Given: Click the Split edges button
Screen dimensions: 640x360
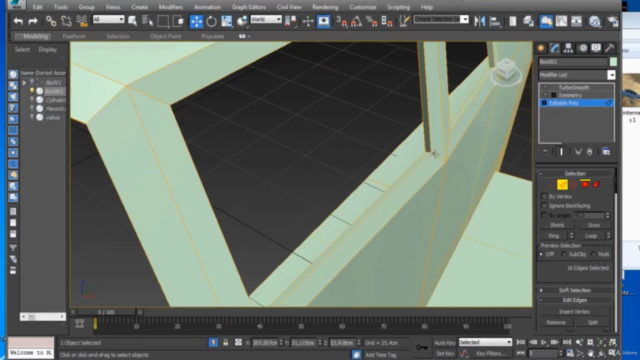Looking at the screenshot, I should coord(593,322).
